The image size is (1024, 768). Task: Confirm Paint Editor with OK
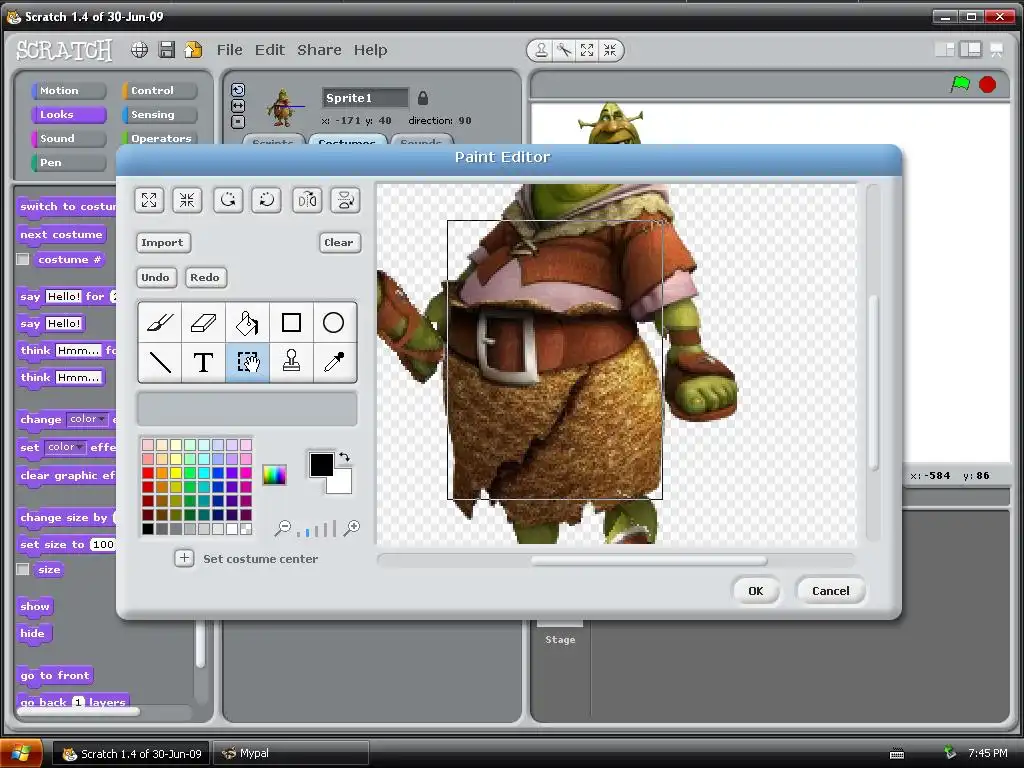click(756, 591)
